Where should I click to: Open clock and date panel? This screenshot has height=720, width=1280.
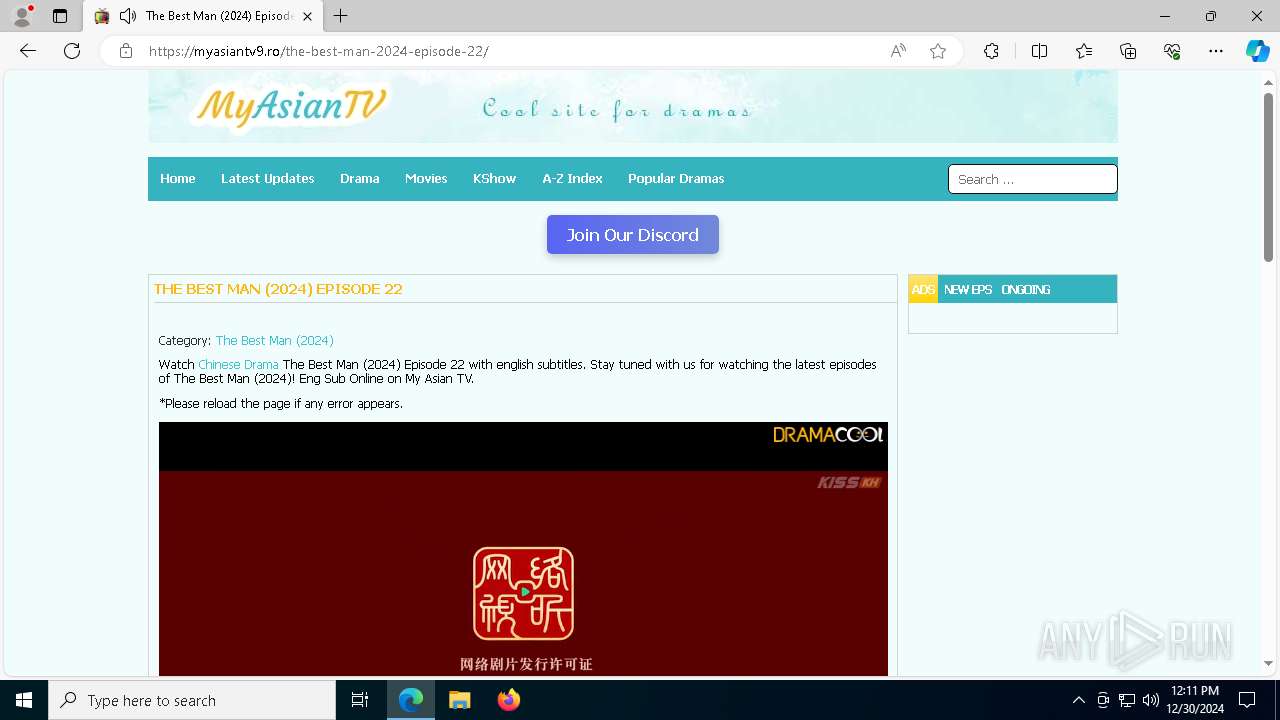pos(1195,700)
